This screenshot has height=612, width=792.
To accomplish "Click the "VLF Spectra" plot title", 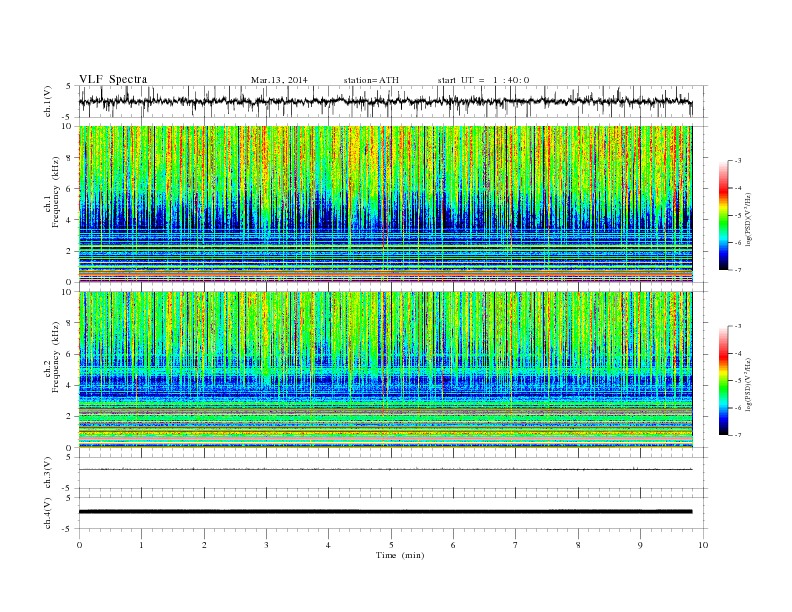I will click(x=113, y=79).
